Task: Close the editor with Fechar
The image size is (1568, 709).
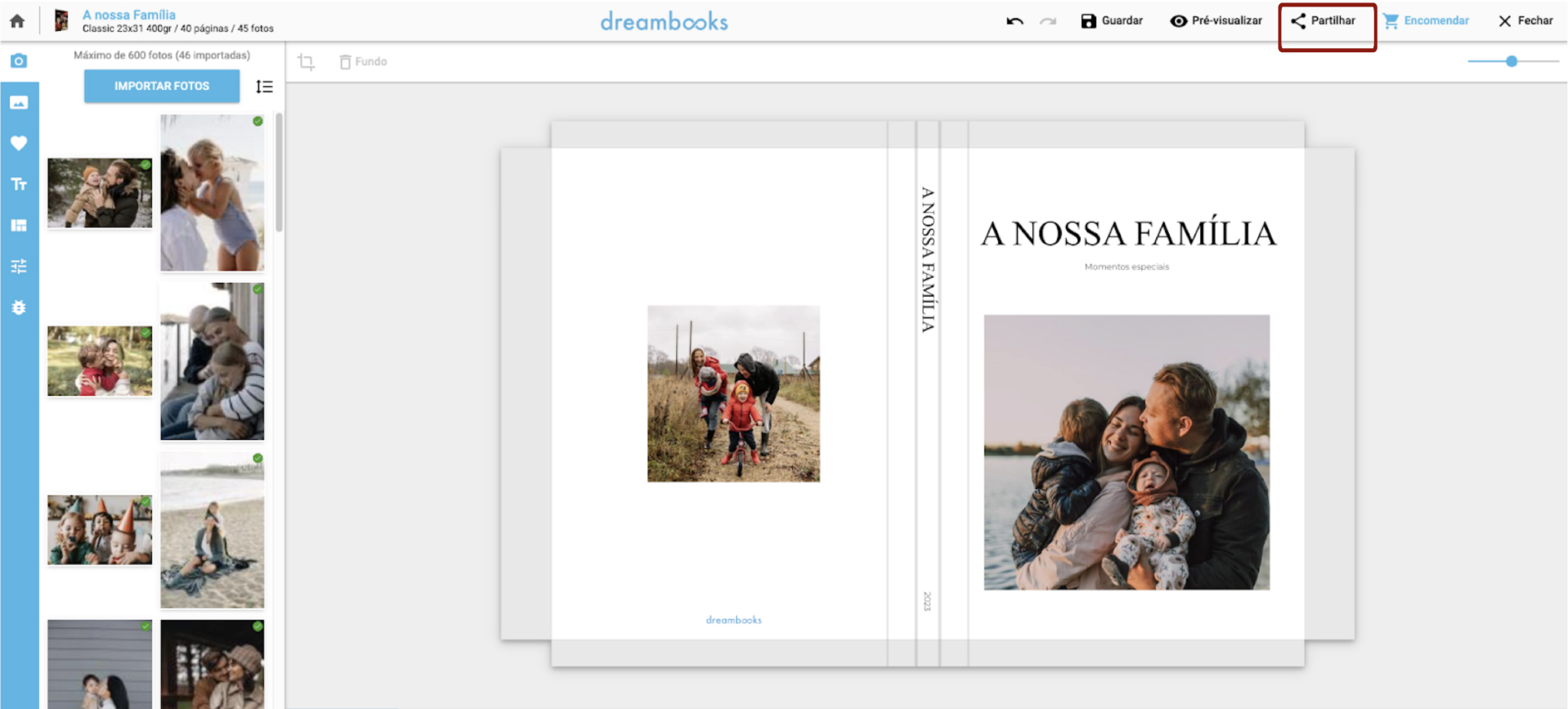Action: (1525, 21)
